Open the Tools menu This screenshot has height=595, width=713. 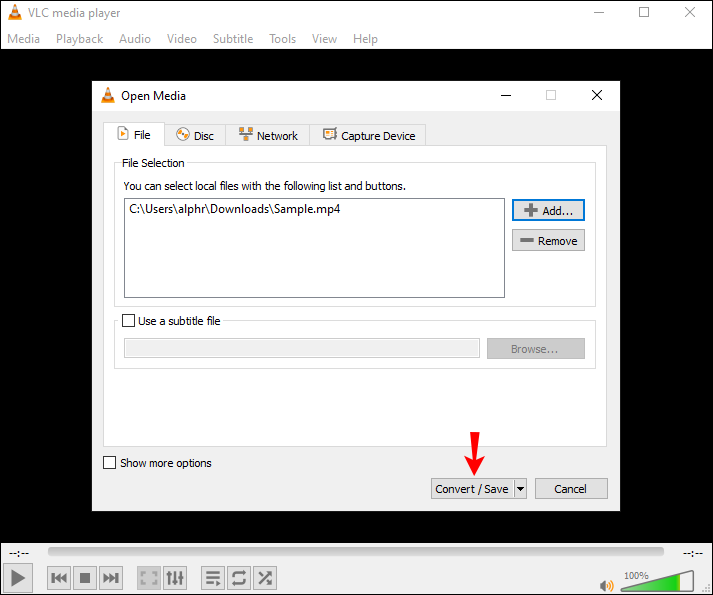coord(282,39)
